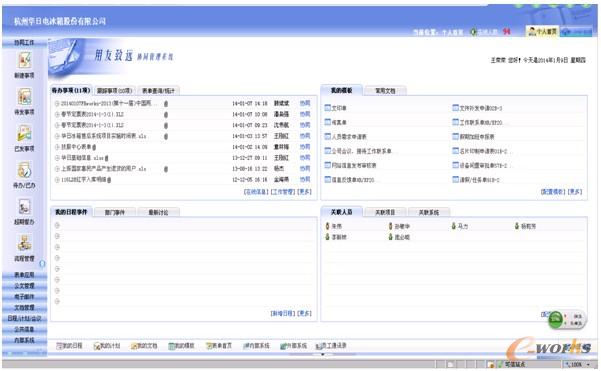Switch to the 常用文档 tab

tap(385, 91)
